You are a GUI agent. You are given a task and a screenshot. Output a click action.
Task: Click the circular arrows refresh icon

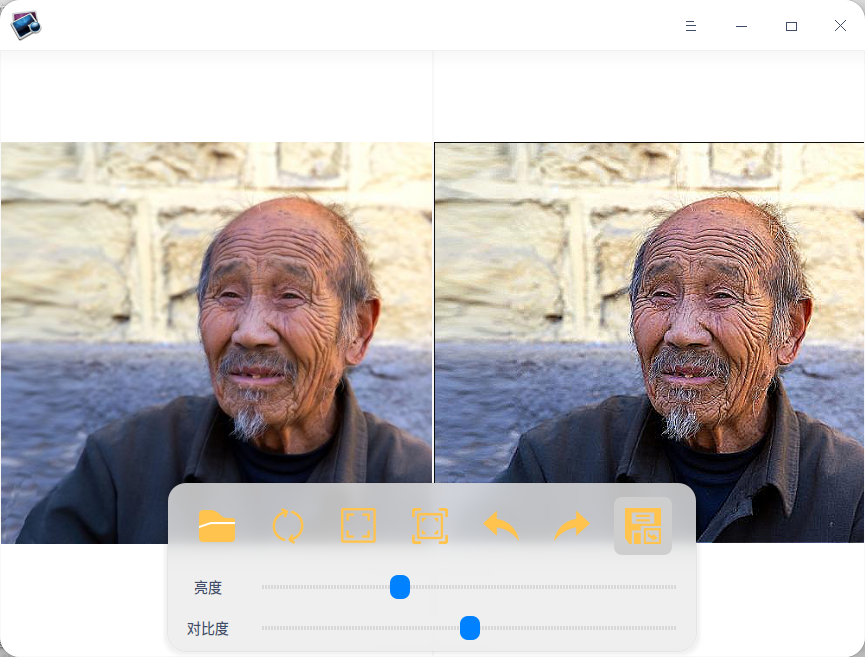(x=288, y=526)
